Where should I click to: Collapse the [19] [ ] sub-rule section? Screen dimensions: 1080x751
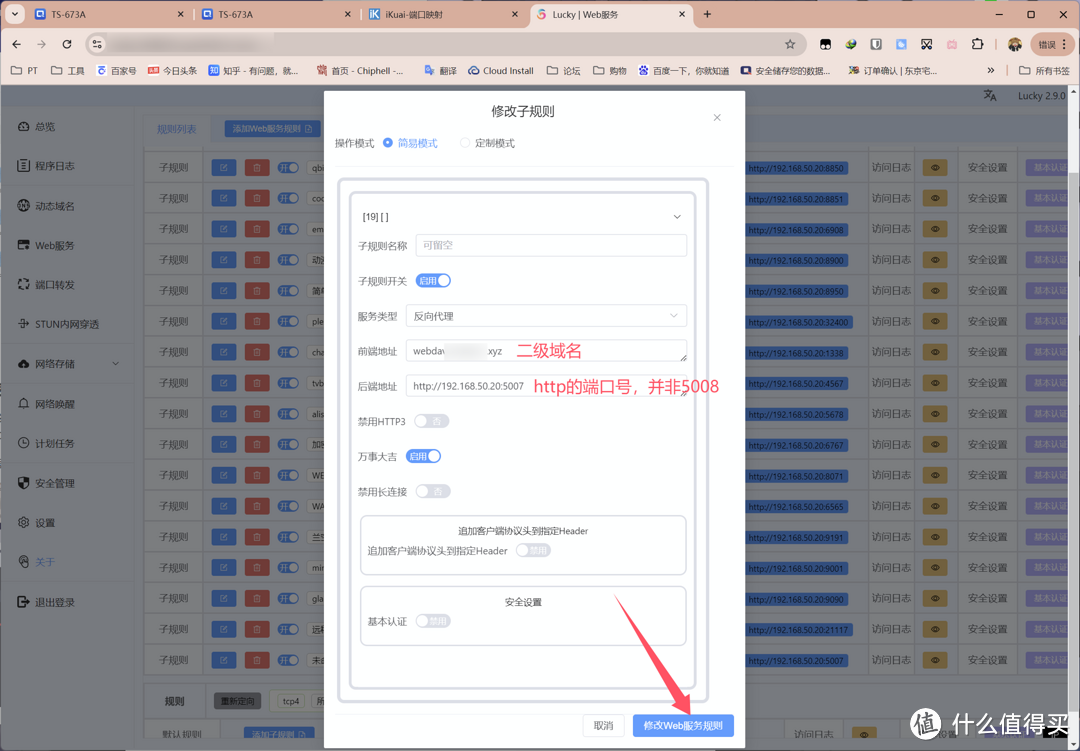pyautogui.click(x=676, y=217)
